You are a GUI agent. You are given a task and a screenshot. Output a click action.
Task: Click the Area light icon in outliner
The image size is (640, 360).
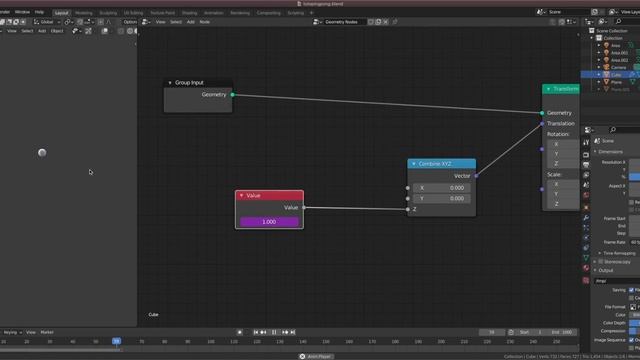pos(607,45)
